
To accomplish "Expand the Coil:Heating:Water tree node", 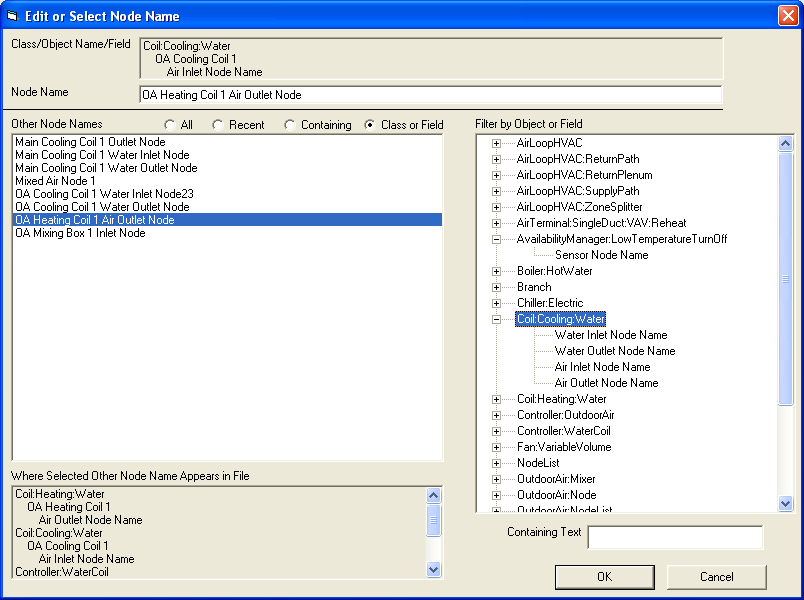I will click(x=496, y=398).
